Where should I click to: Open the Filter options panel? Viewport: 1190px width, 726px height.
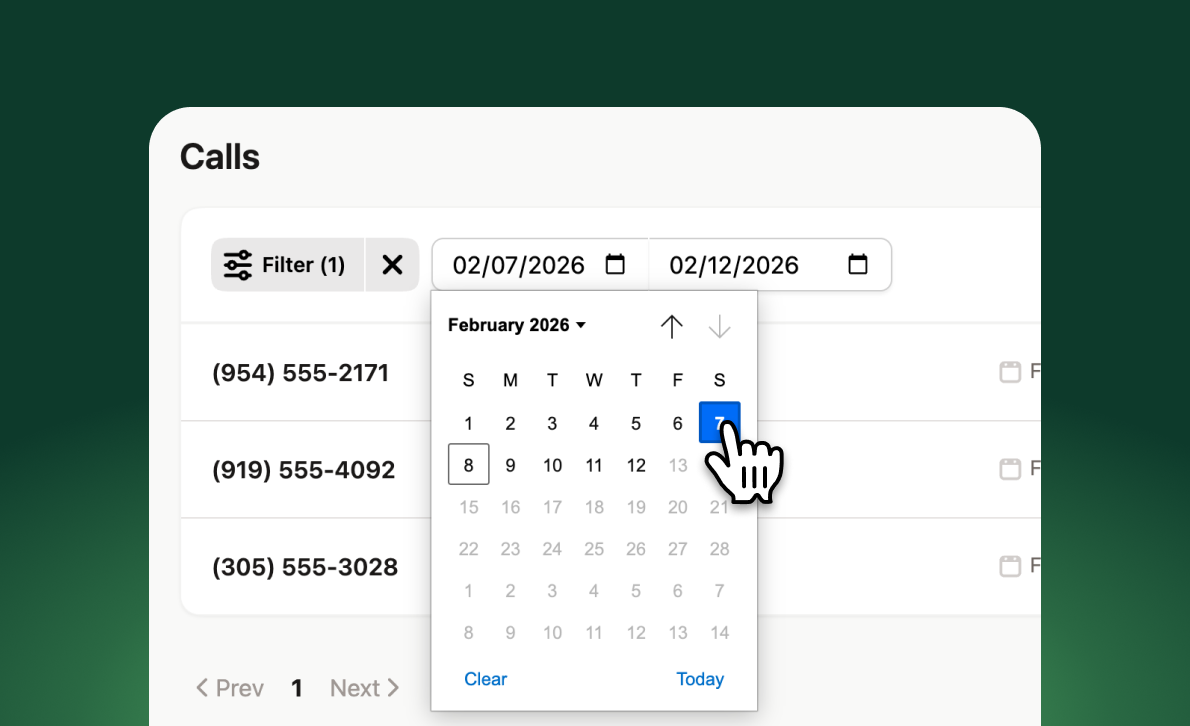(x=287, y=264)
